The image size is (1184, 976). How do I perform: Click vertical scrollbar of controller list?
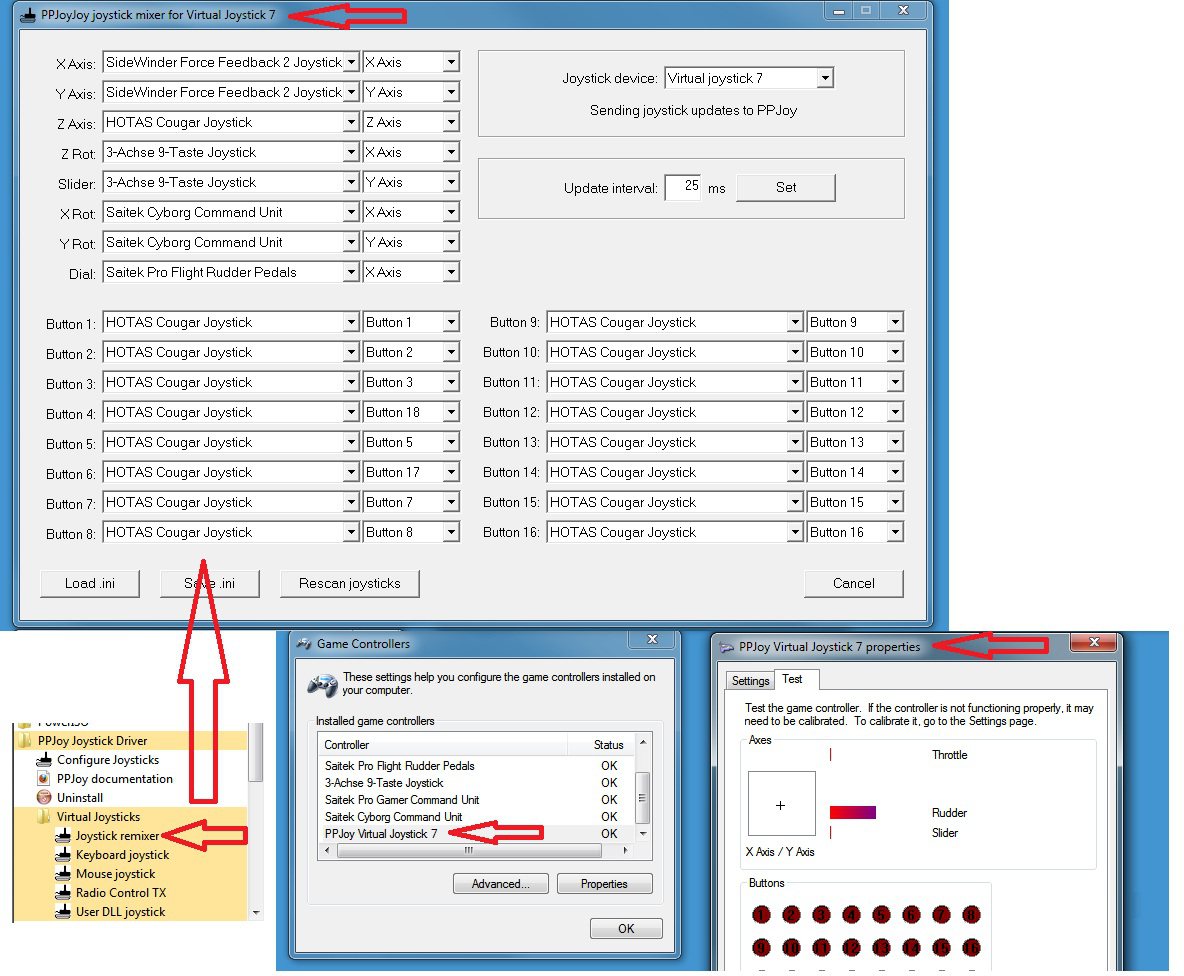pyautogui.click(x=642, y=798)
